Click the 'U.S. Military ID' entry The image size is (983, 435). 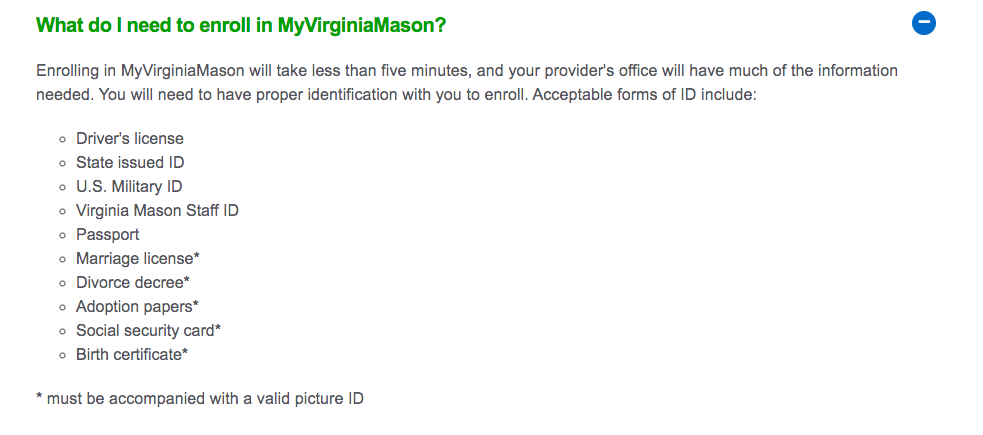[129, 186]
